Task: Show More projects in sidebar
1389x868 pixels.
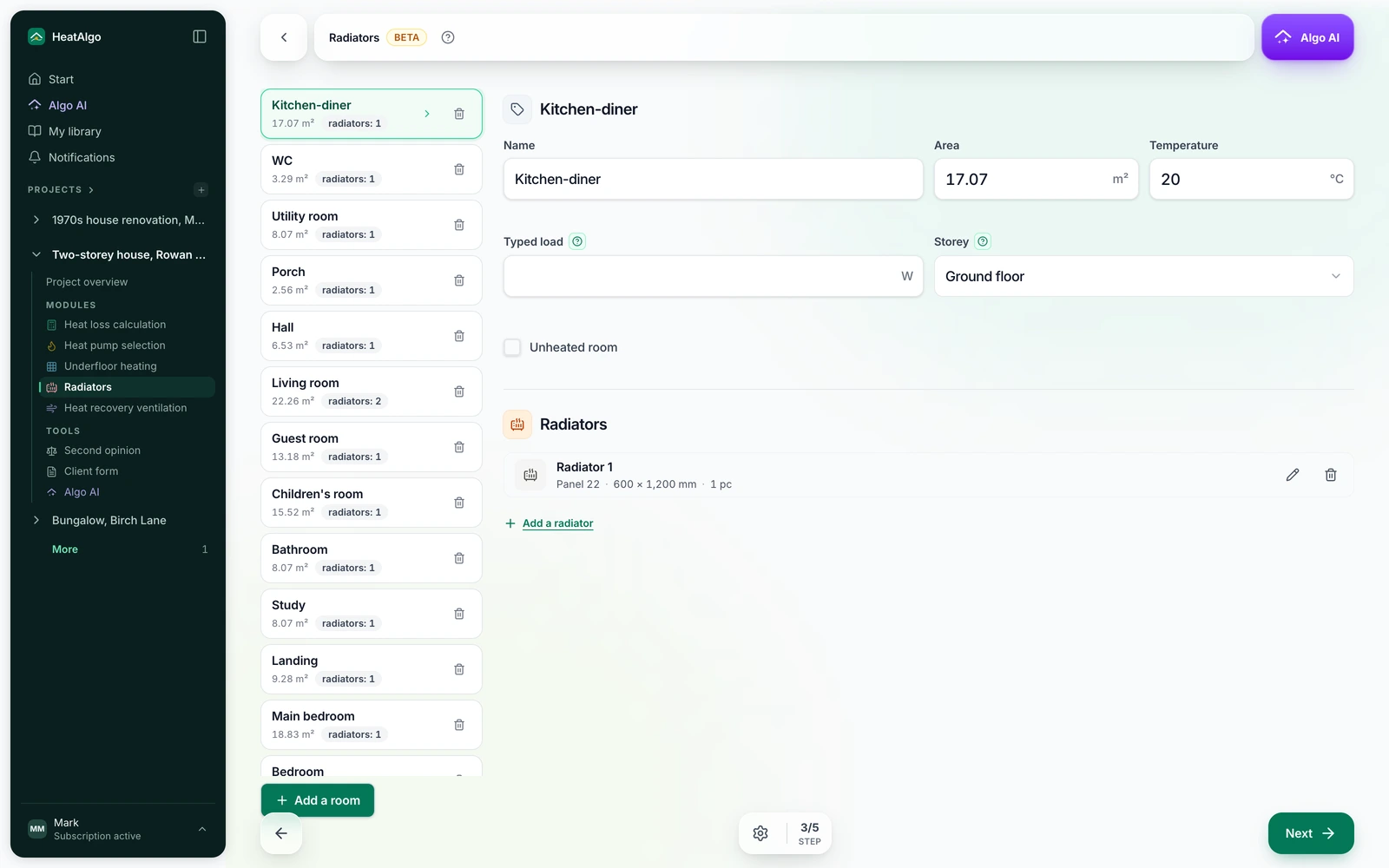Action: pos(65,549)
